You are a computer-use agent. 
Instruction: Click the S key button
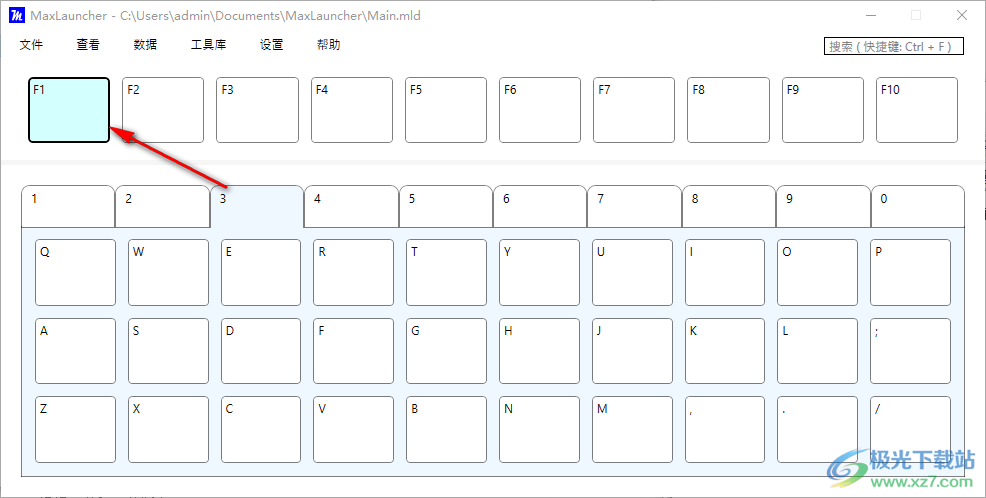(169, 351)
